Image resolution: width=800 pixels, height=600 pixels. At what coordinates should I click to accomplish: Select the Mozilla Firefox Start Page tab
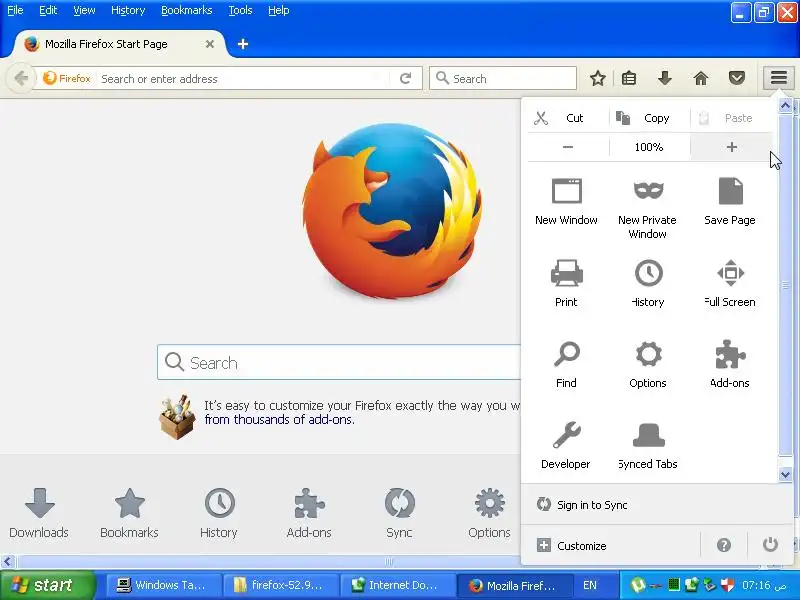click(117, 44)
